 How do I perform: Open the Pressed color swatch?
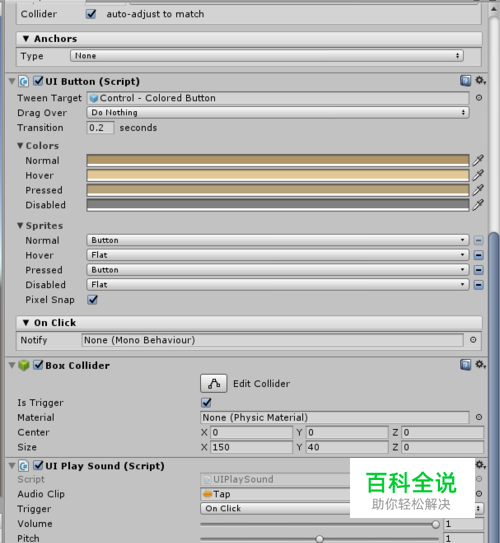pyautogui.click(x=278, y=190)
